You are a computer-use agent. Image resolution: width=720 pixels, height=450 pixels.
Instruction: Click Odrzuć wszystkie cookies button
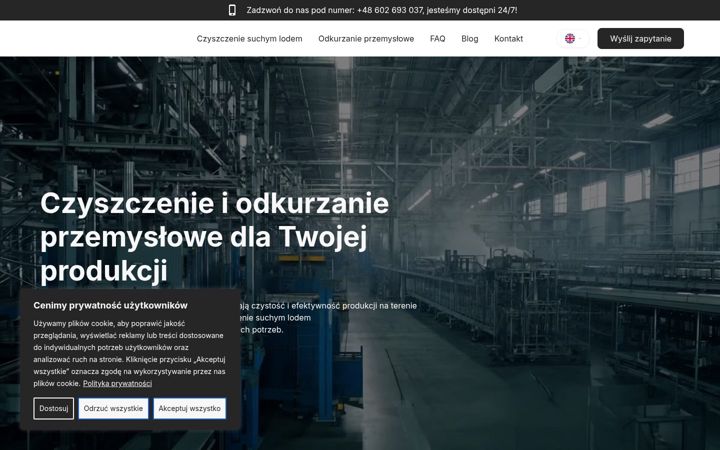[113, 408]
